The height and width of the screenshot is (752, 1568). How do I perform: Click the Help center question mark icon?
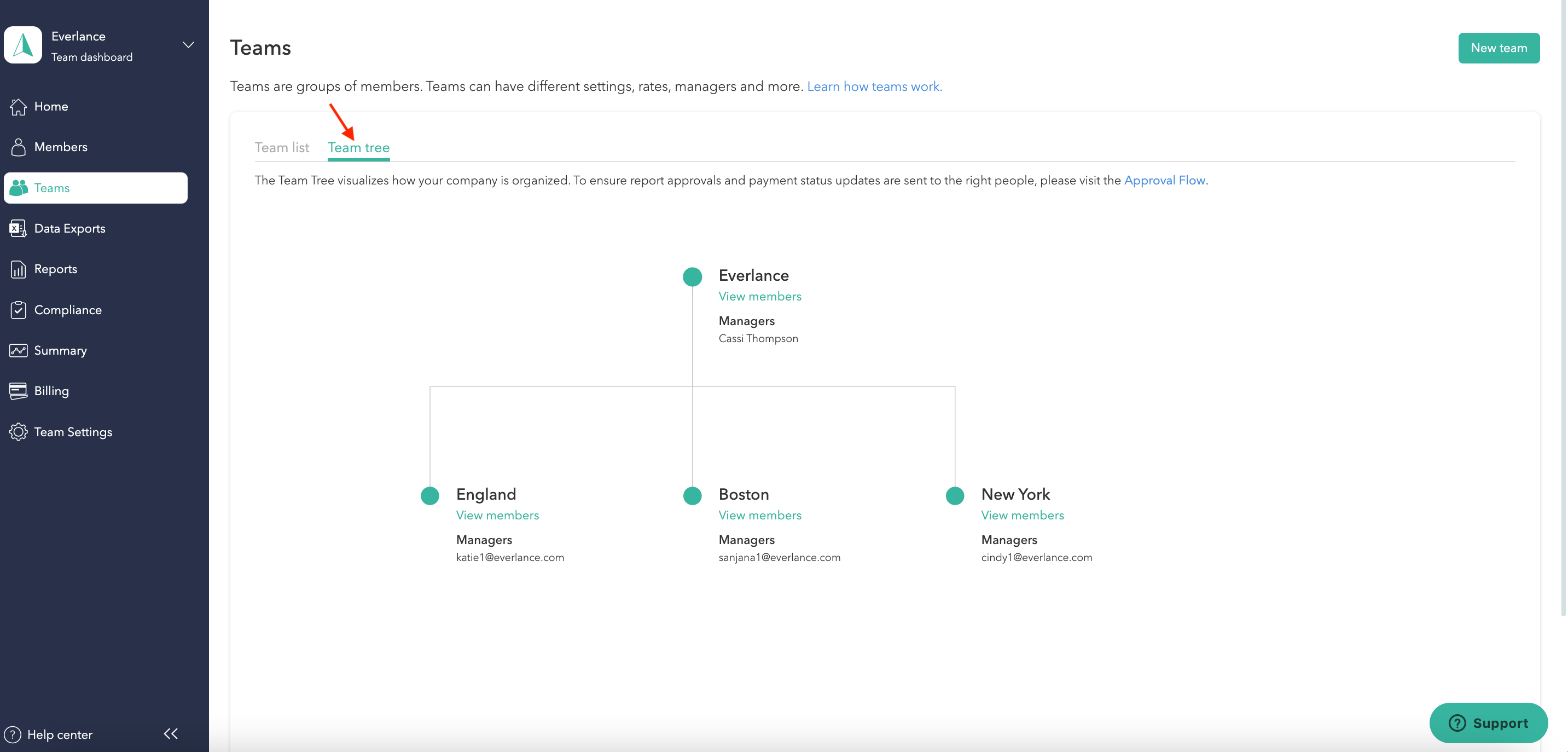point(12,734)
